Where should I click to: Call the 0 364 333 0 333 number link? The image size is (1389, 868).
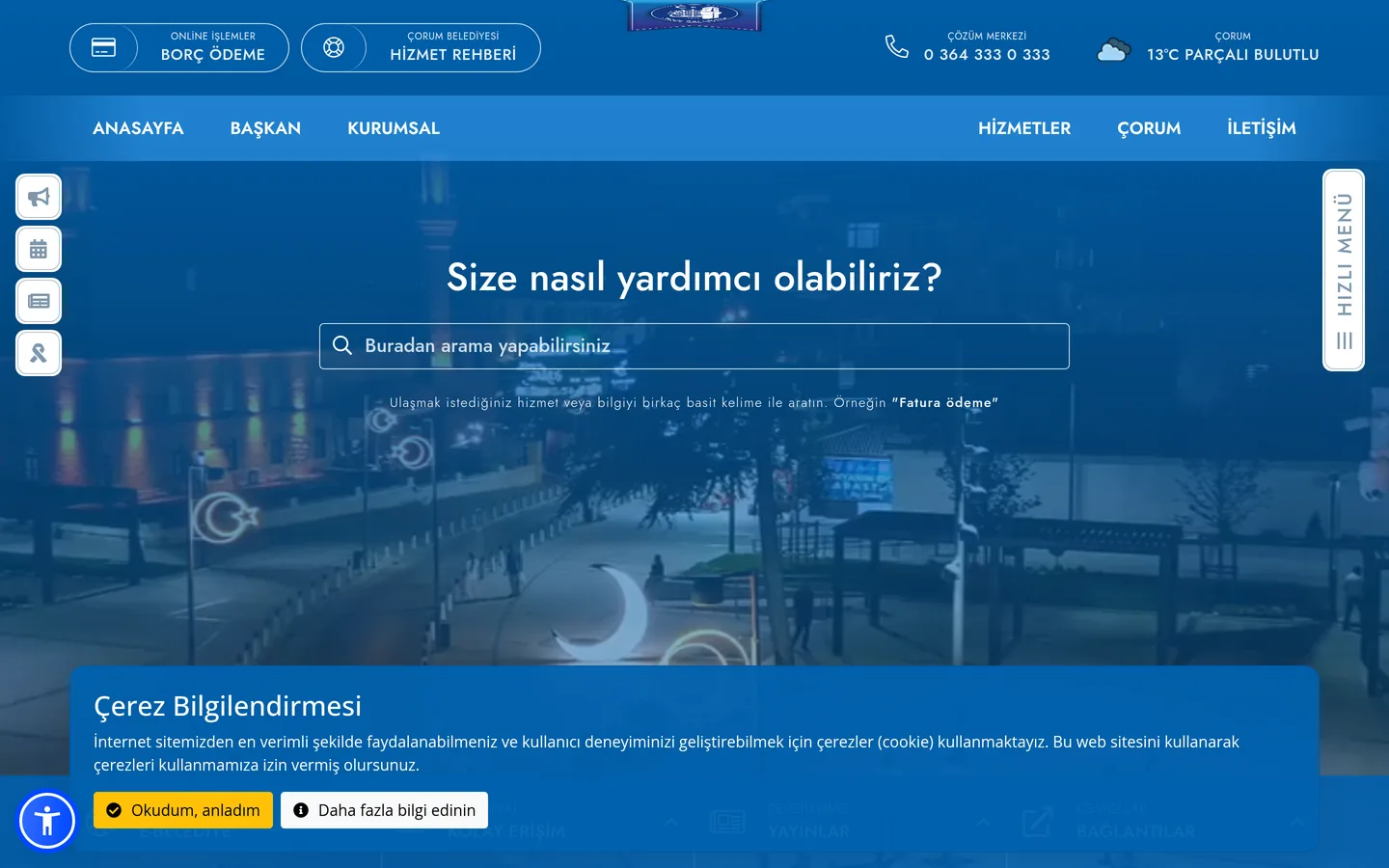pyautogui.click(x=987, y=55)
